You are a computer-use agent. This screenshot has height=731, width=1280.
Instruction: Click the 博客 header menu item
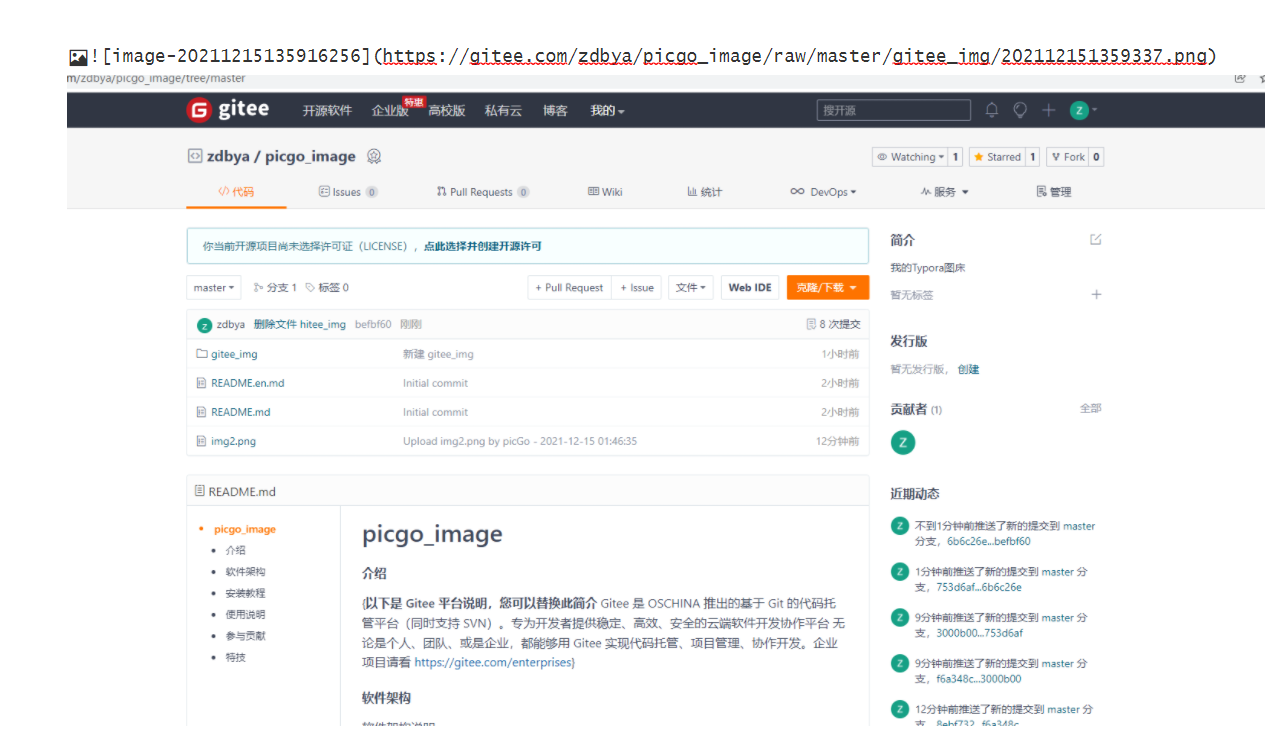555,111
